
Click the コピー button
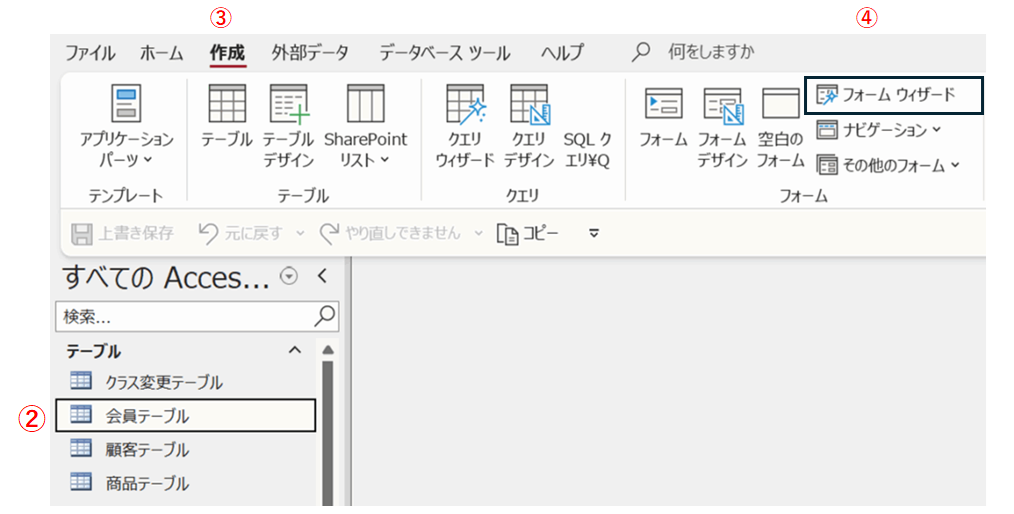(x=529, y=234)
